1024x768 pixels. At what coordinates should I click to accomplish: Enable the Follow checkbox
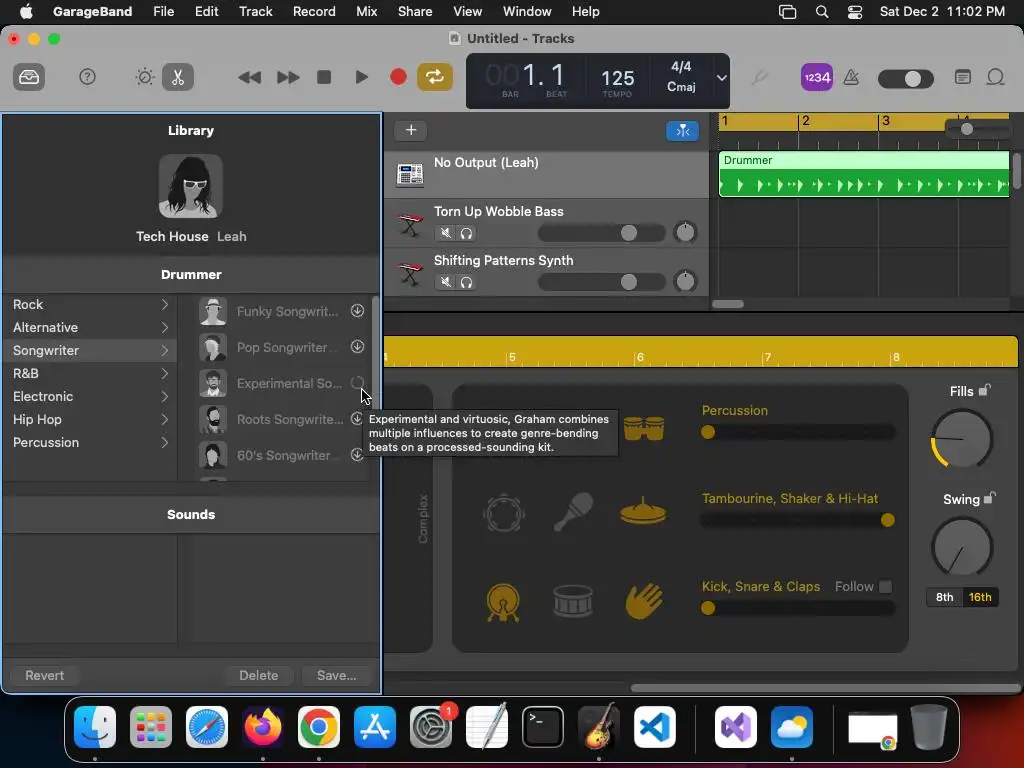pyautogui.click(x=885, y=586)
